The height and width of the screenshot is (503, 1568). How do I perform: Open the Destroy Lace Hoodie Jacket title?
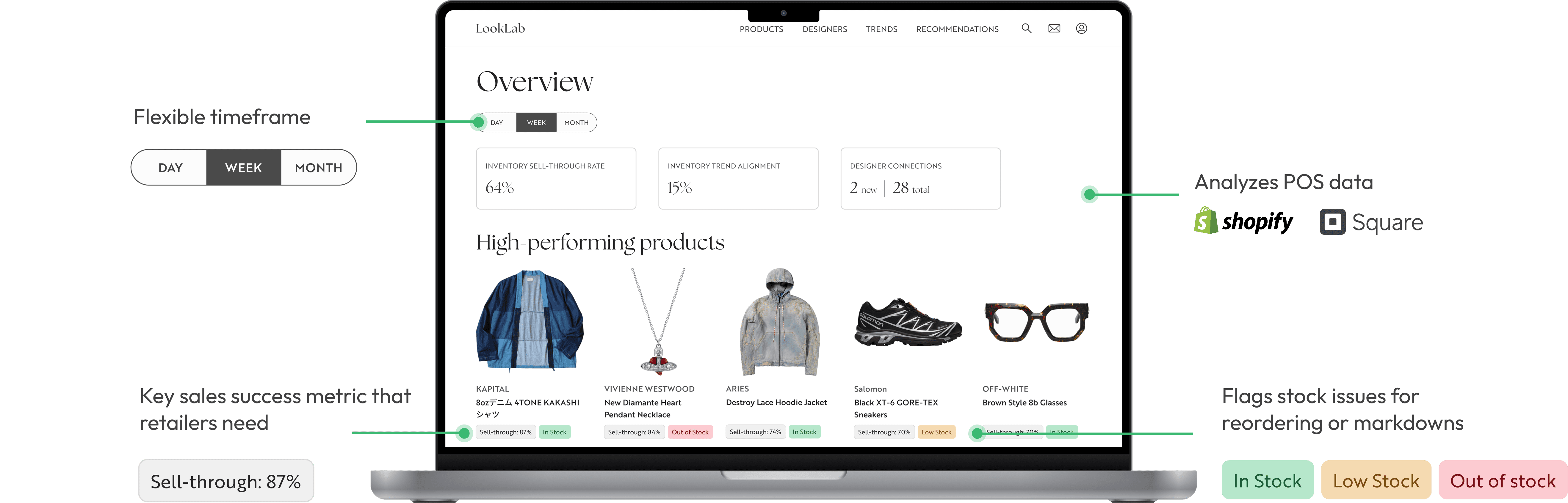tap(776, 403)
